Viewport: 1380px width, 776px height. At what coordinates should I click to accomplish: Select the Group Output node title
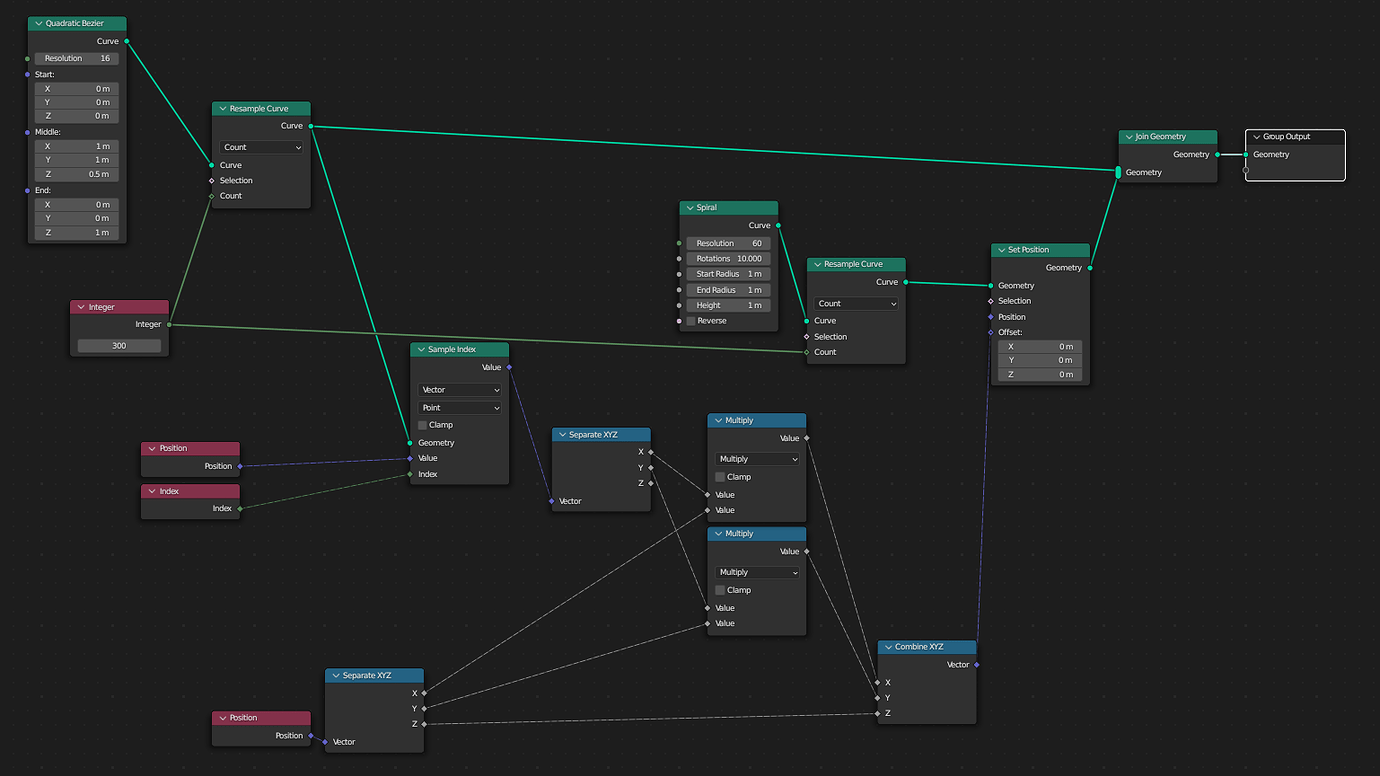tap(1287, 137)
